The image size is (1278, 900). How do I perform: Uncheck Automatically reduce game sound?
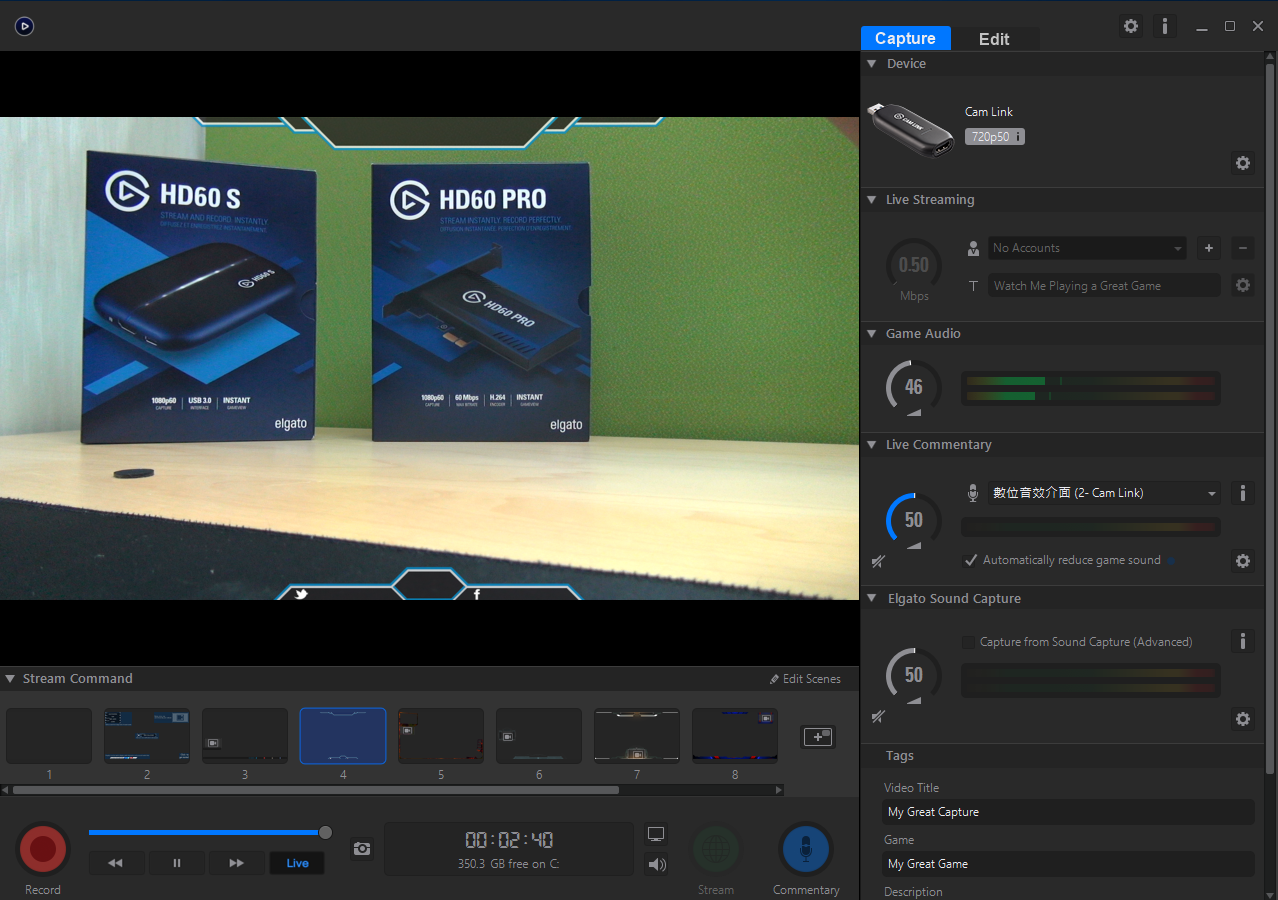click(970, 560)
